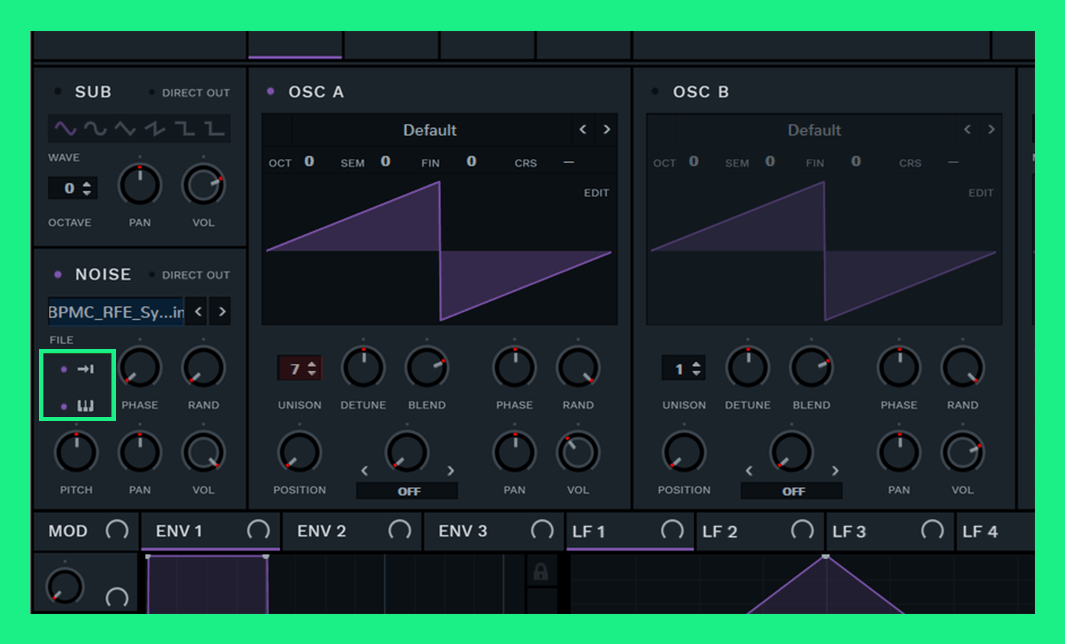Open the OSC A Default wavetable menu

tap(430, 130)
